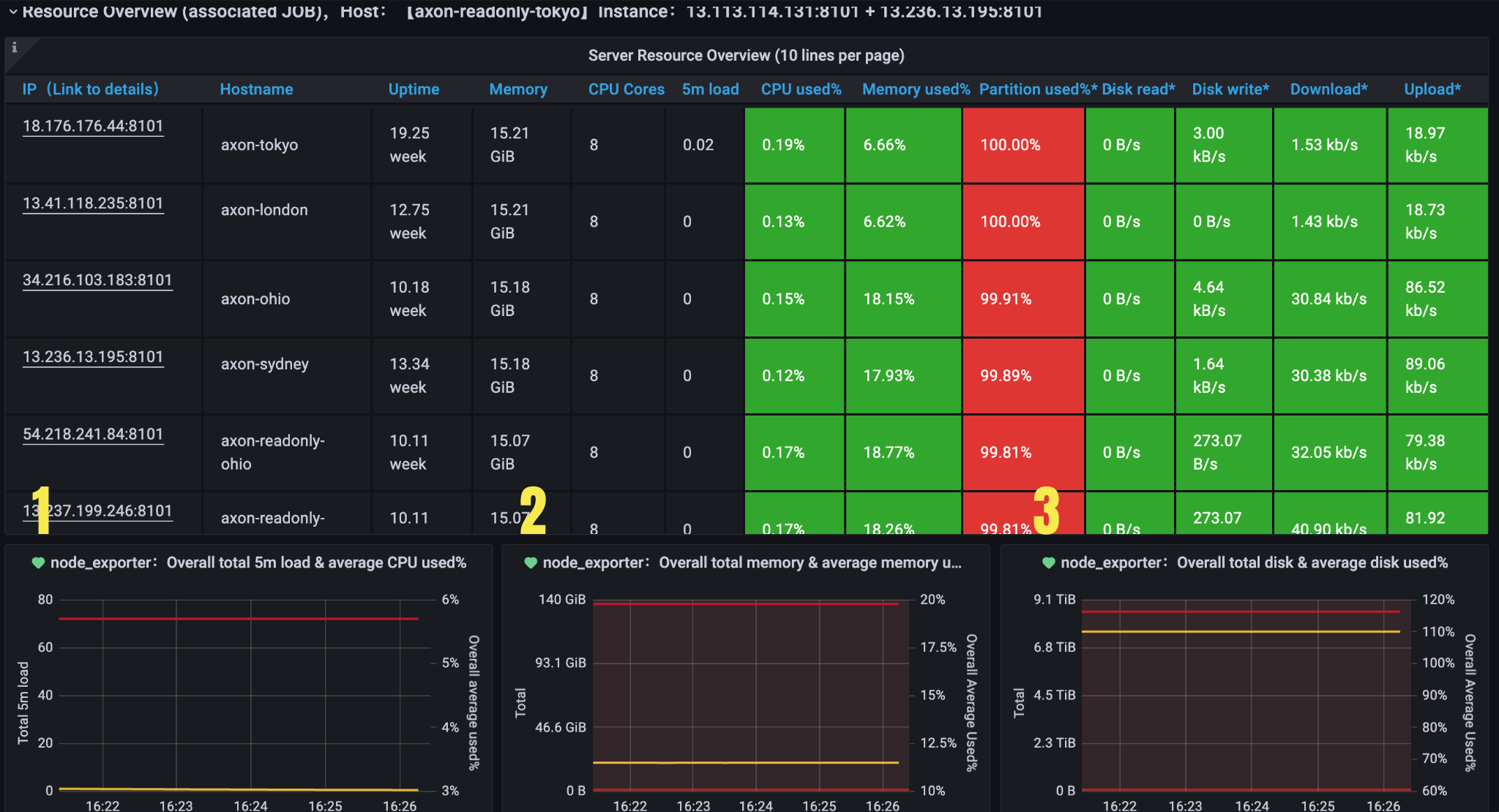Click heart icon on disk used panel
This screenshot has width=1499, height=812.
tap(1048, 563)
